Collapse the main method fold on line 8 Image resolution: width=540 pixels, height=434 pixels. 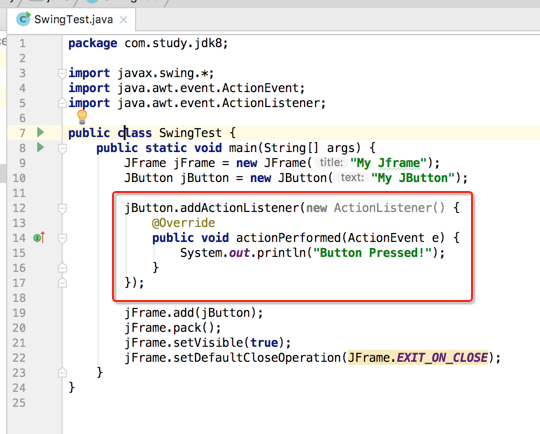point(62,148)
